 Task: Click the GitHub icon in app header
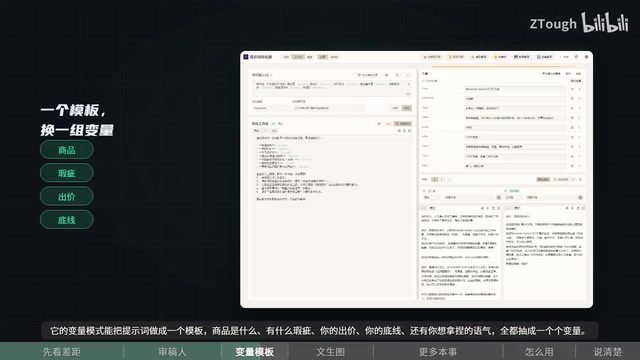coord(576,57)
